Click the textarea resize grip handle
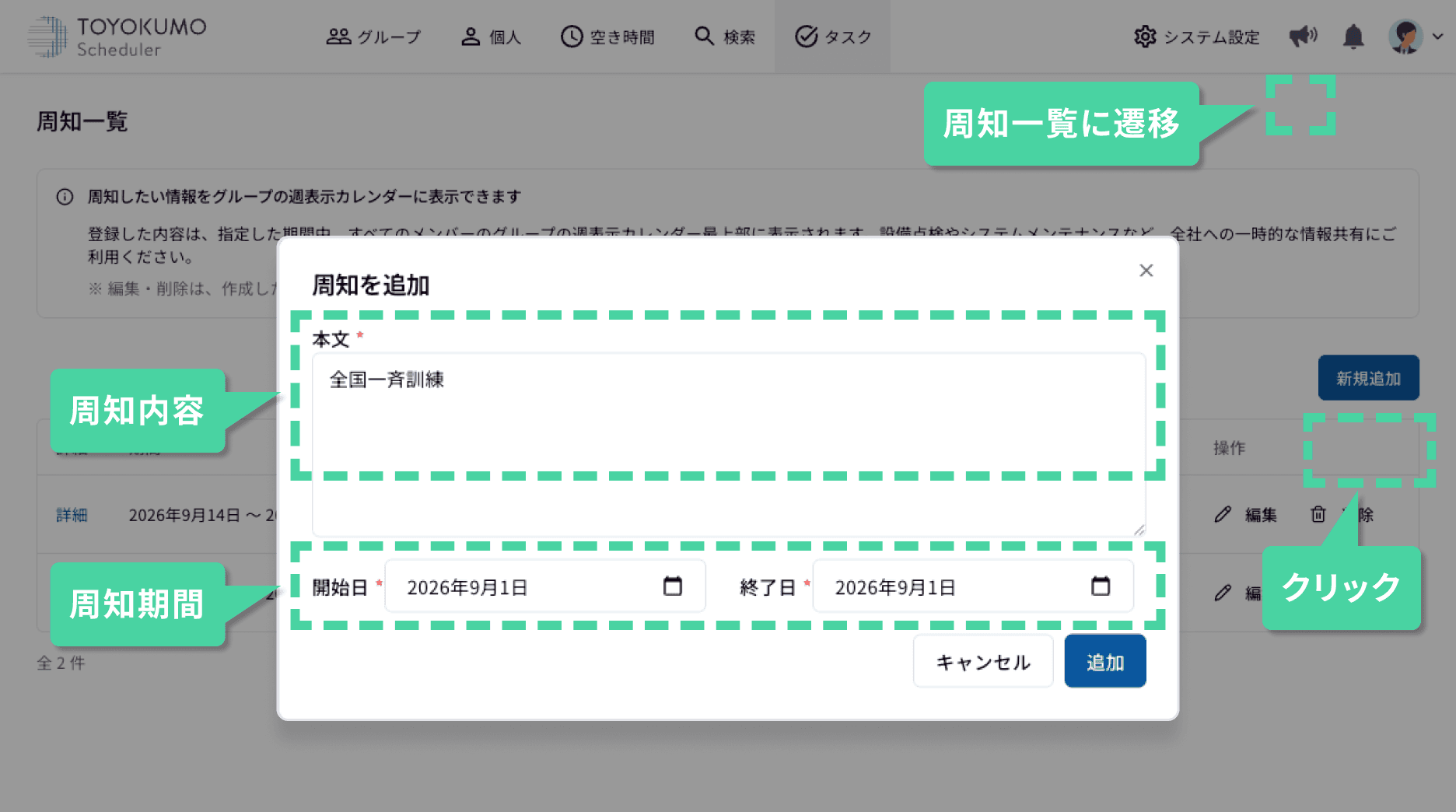1456x812 pixels. tap(1139, 530)
